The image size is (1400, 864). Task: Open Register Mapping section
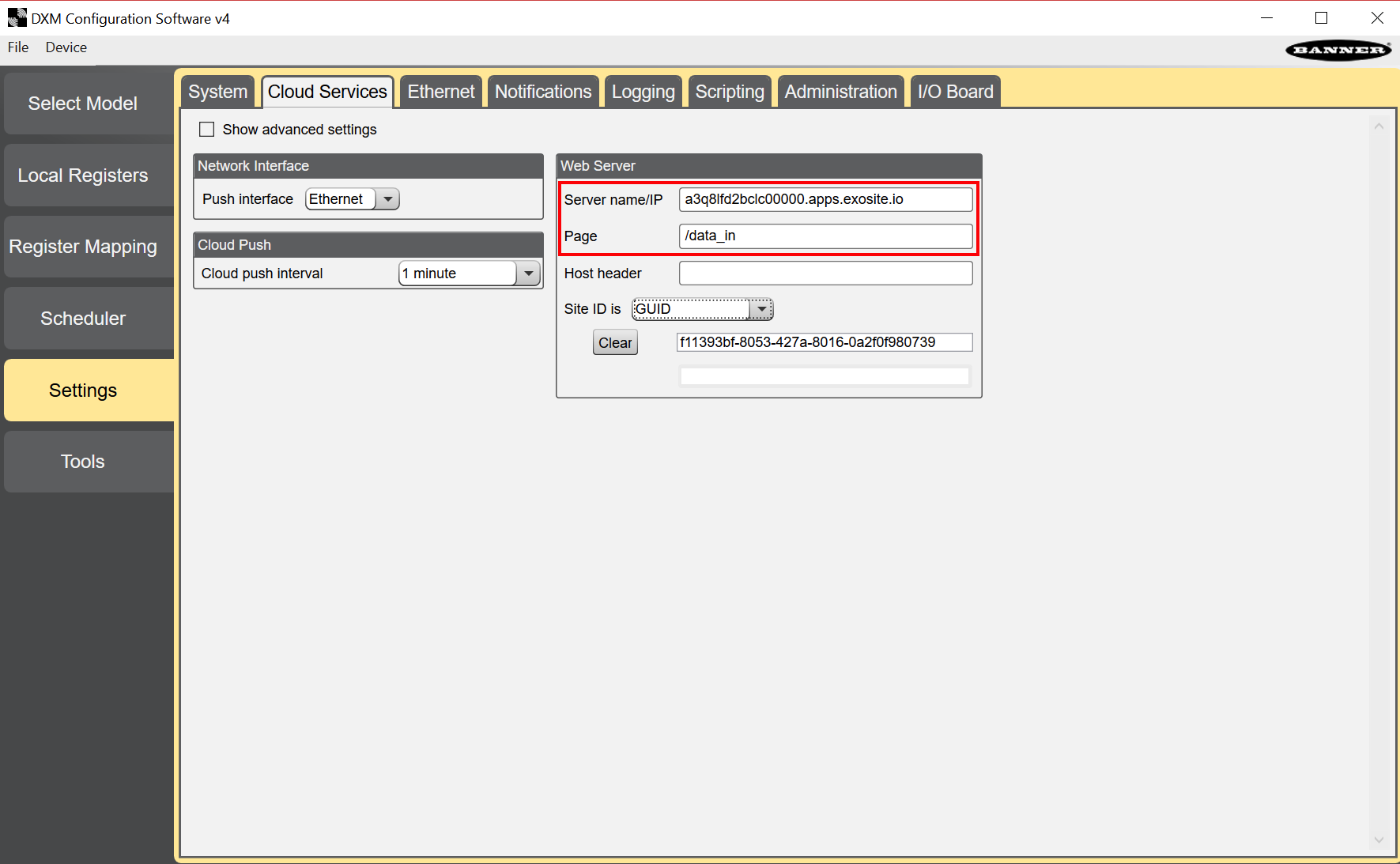pyautogui.click(x=89, y=247)
